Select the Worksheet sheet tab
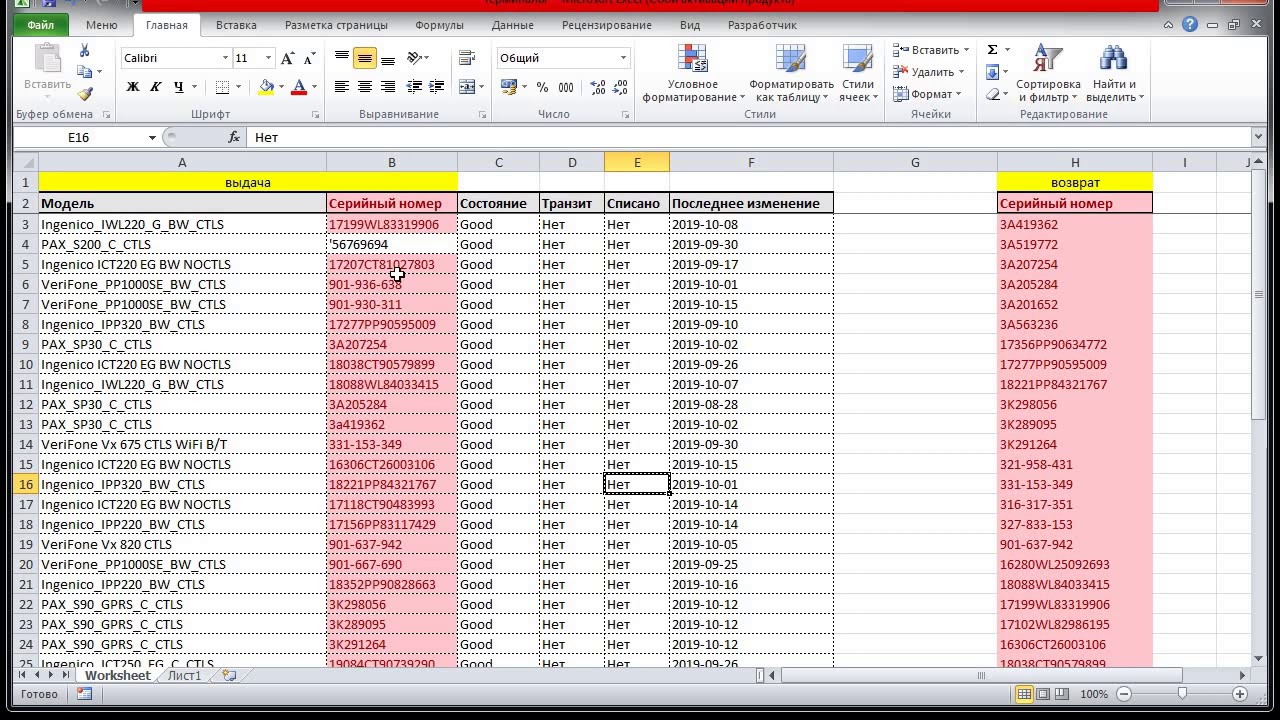This screenshot has width=1280, height=720. pos(117,676)
